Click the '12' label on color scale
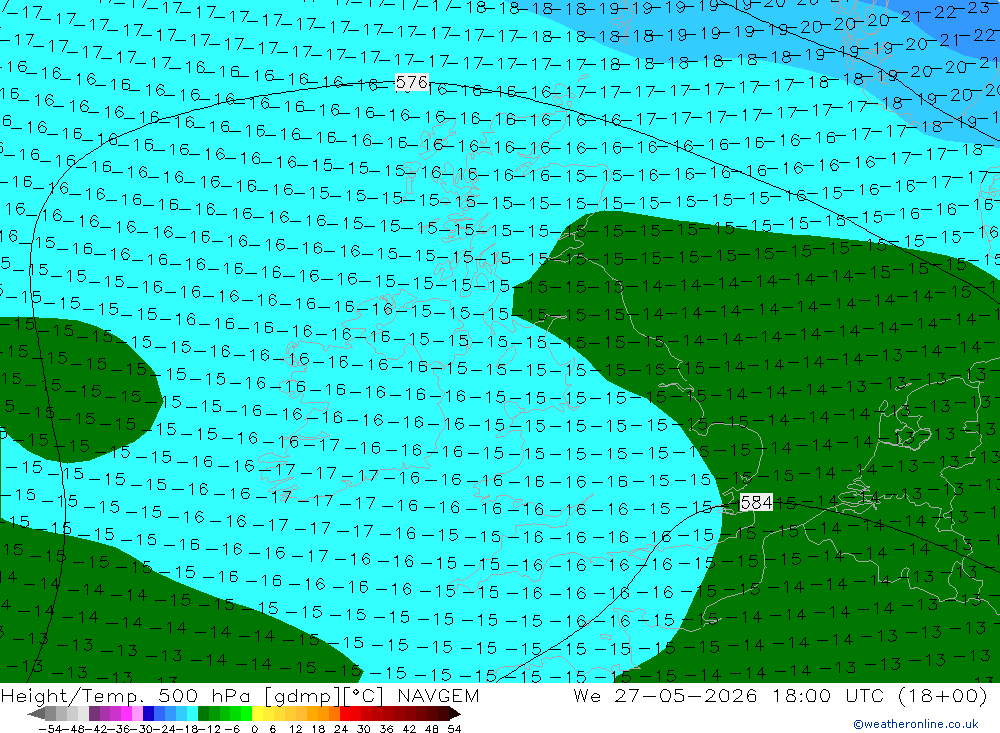Image resolution: width=1000 pixels, height=733 pixels. tap(295, 728)
